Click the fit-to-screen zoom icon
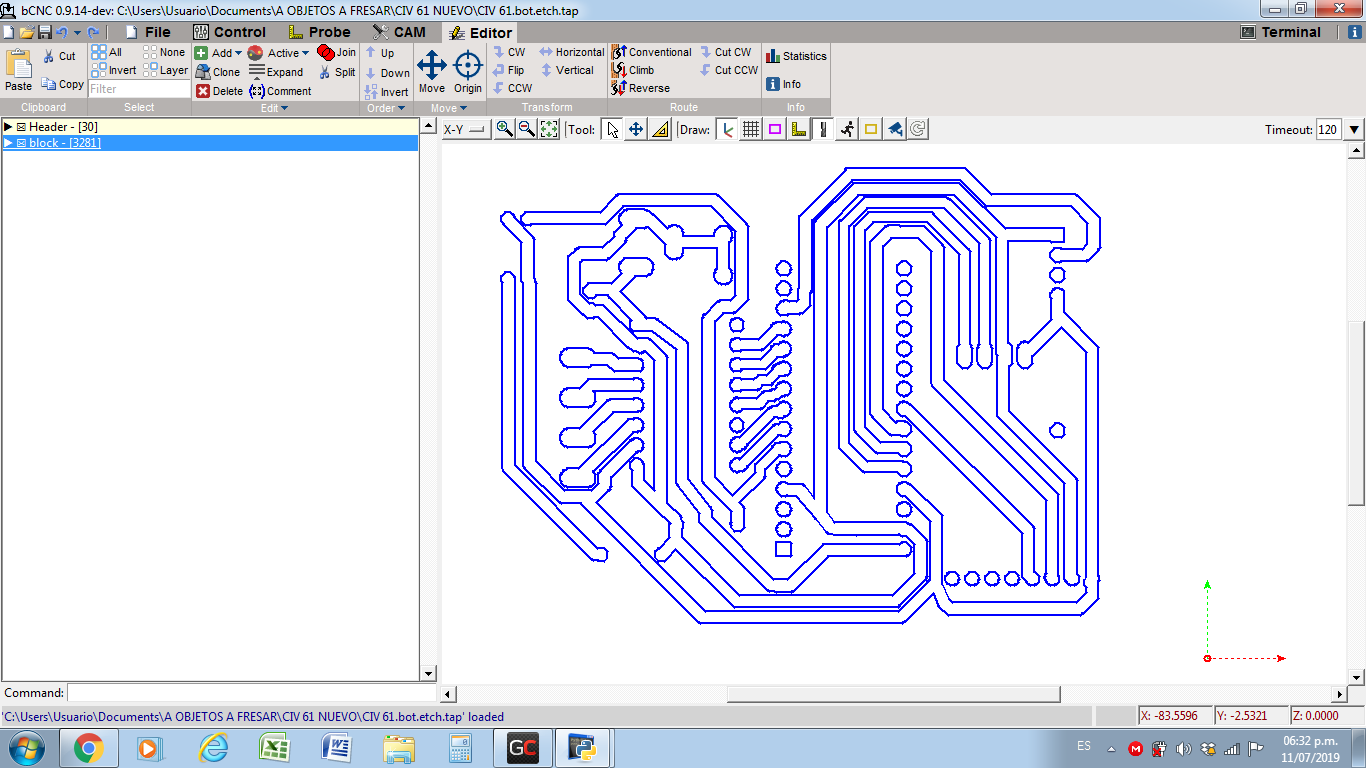The width and height of the screenshot is (1366, 768). (549, 129)
